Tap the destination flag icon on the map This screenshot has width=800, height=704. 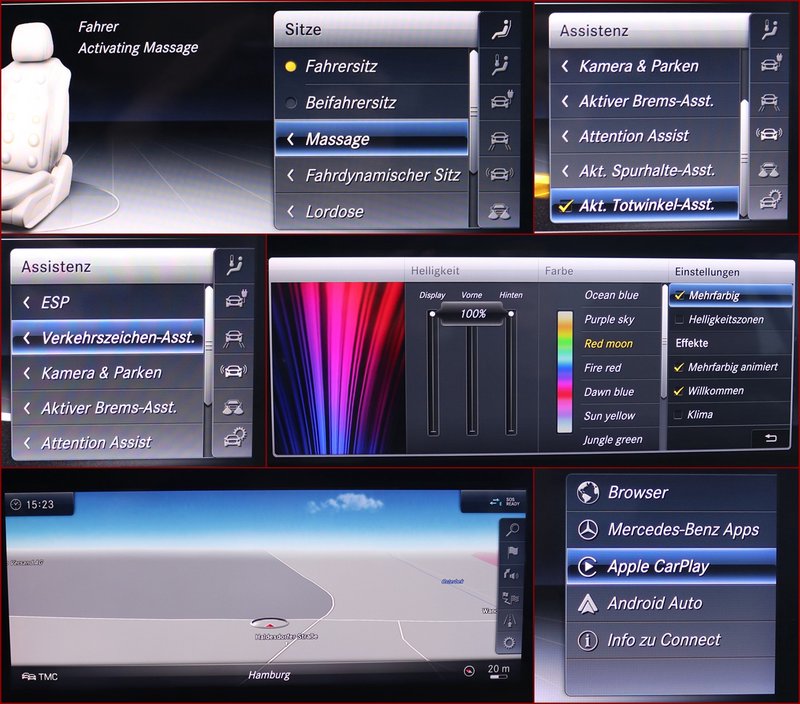coord(512,552)
